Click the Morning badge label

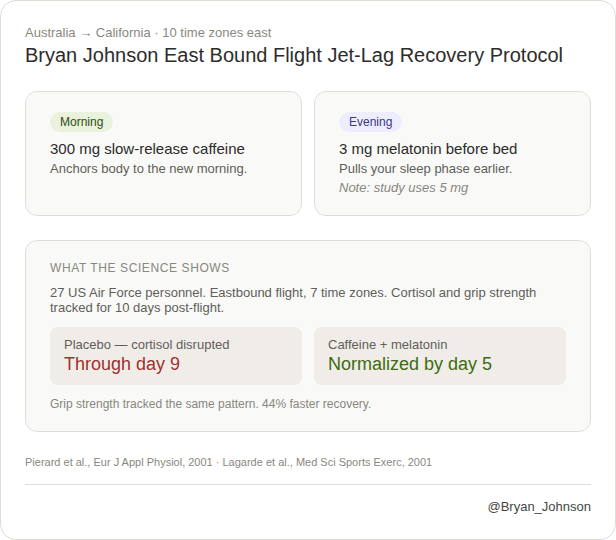81,122
